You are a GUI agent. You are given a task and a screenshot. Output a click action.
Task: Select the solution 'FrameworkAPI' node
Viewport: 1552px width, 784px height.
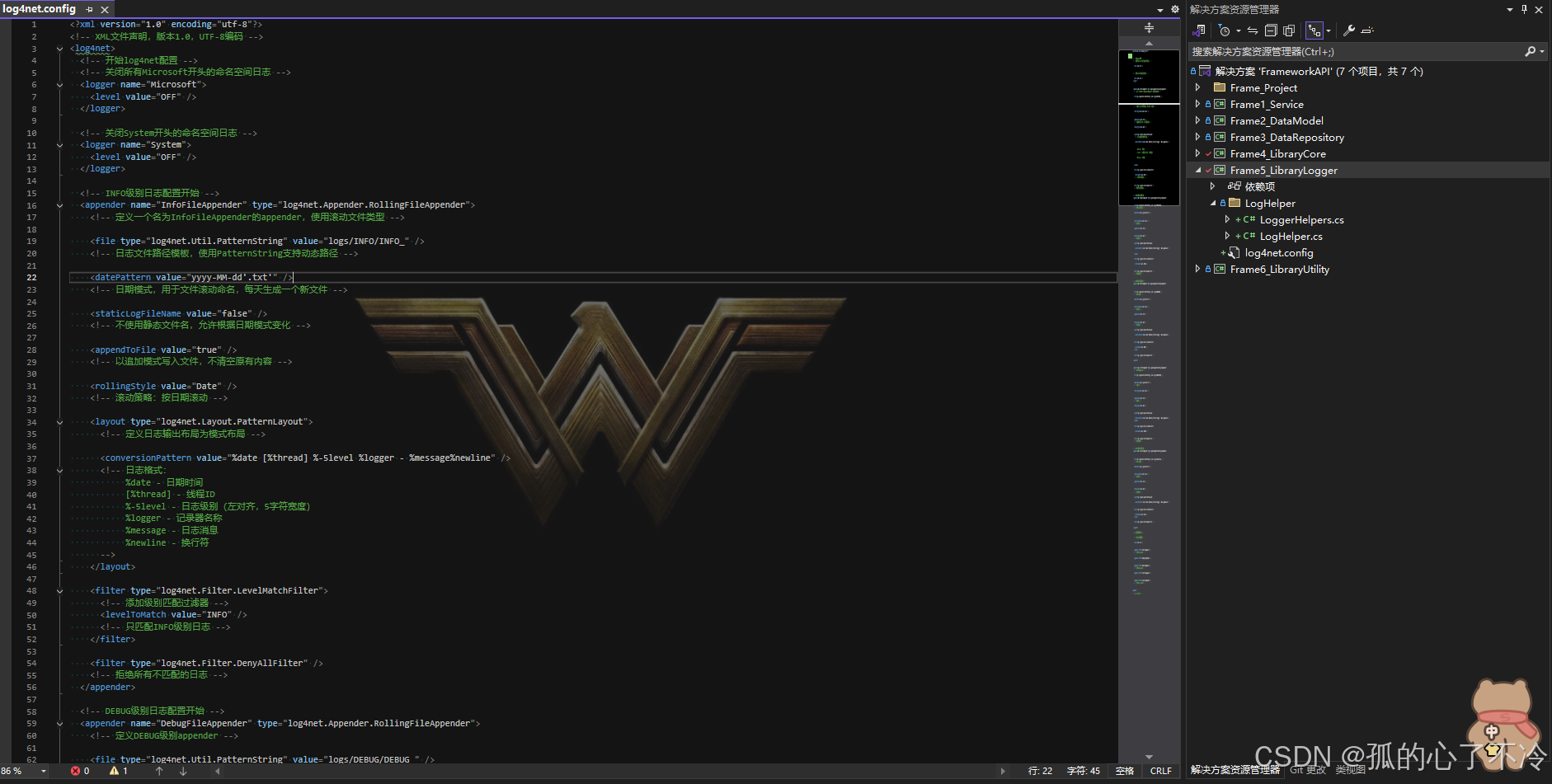pyautogui.click(x=1319, y=72)
